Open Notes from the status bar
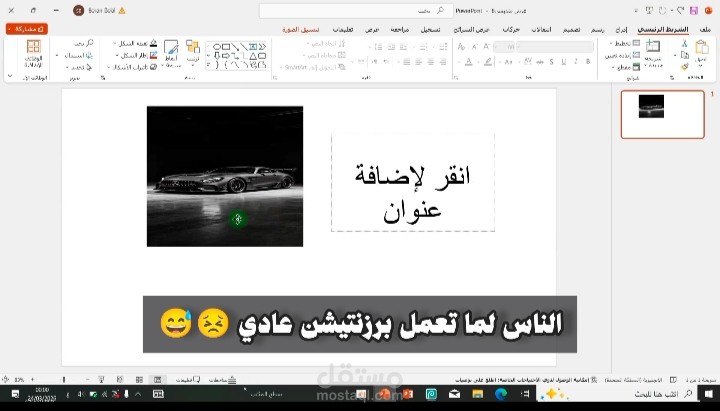 click(x=223, y=380)
